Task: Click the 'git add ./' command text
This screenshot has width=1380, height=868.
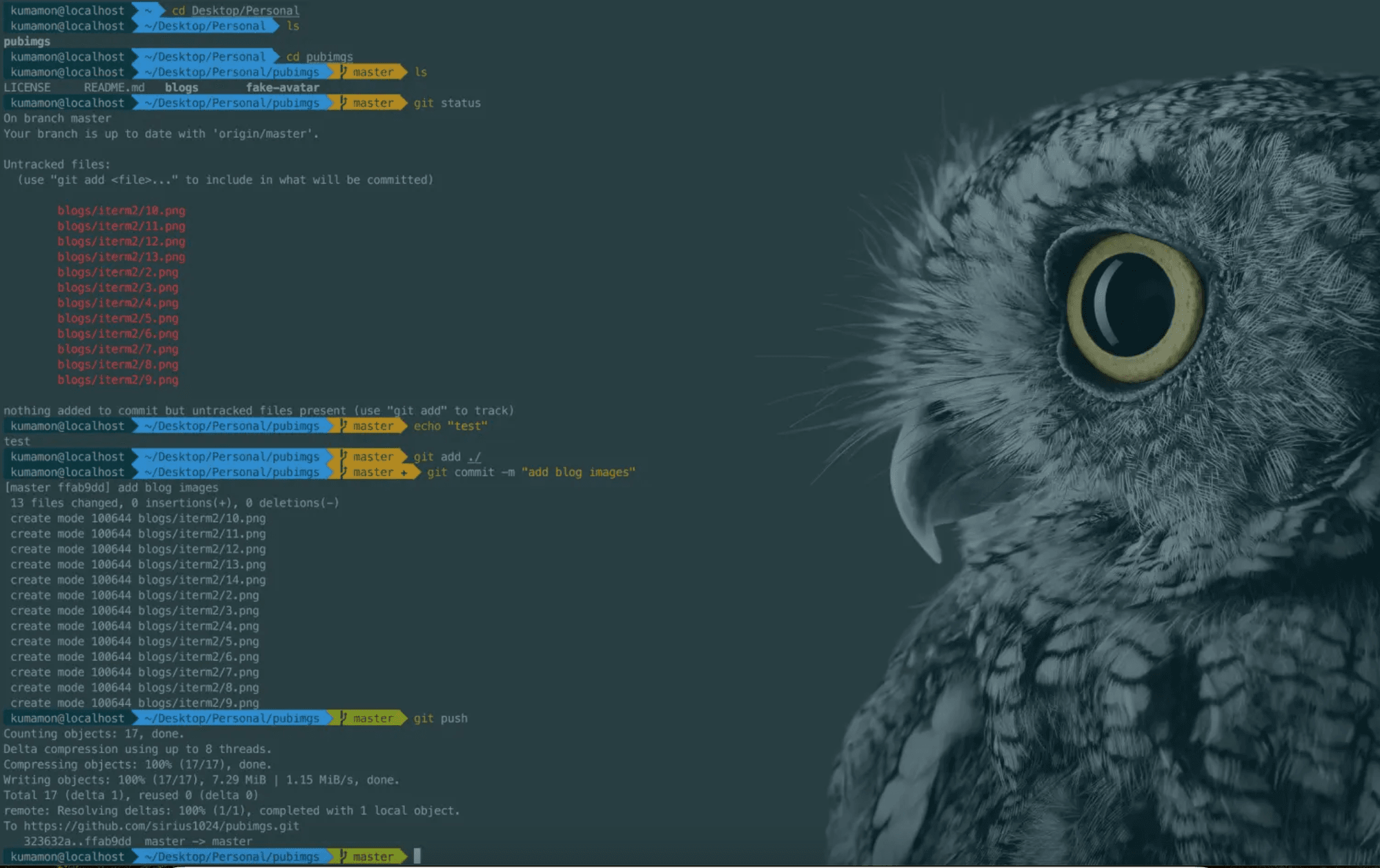Action: (x=447, y=457)
